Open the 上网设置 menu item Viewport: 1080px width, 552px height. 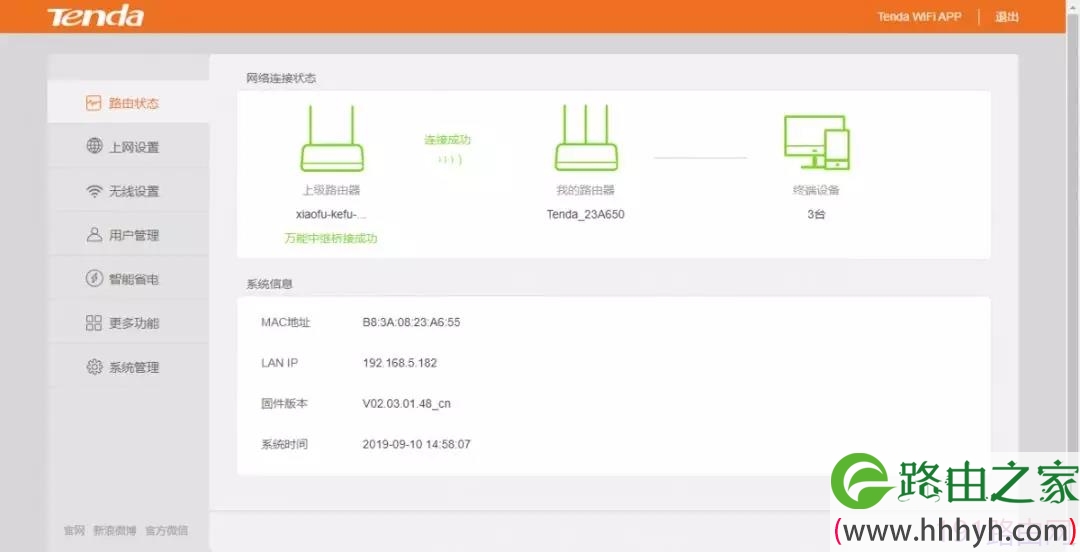pyautogui.click(x=128, y=147)
